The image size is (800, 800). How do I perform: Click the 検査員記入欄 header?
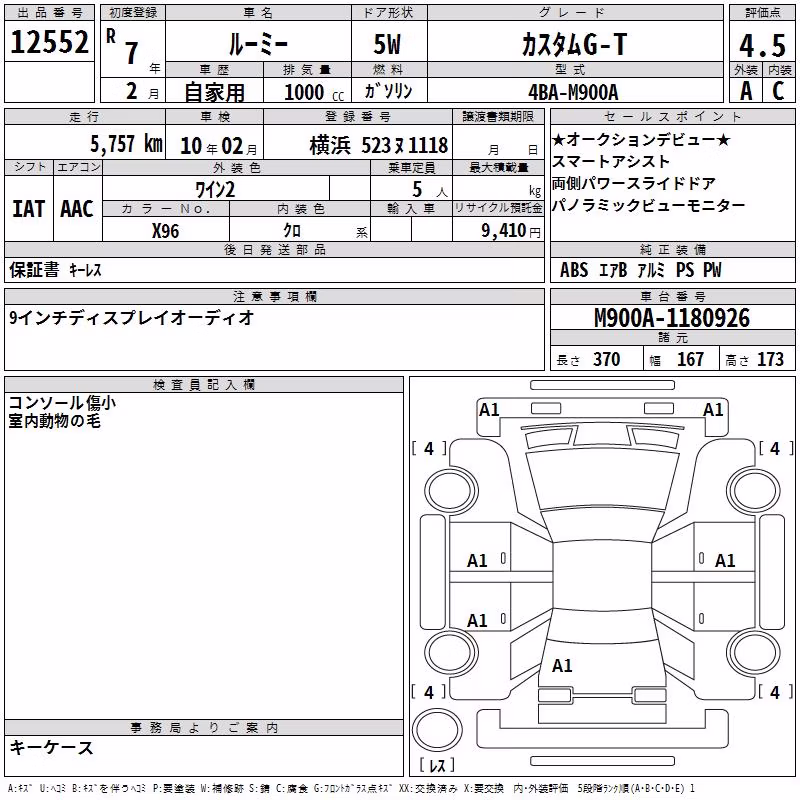click(x=204, y=385)
